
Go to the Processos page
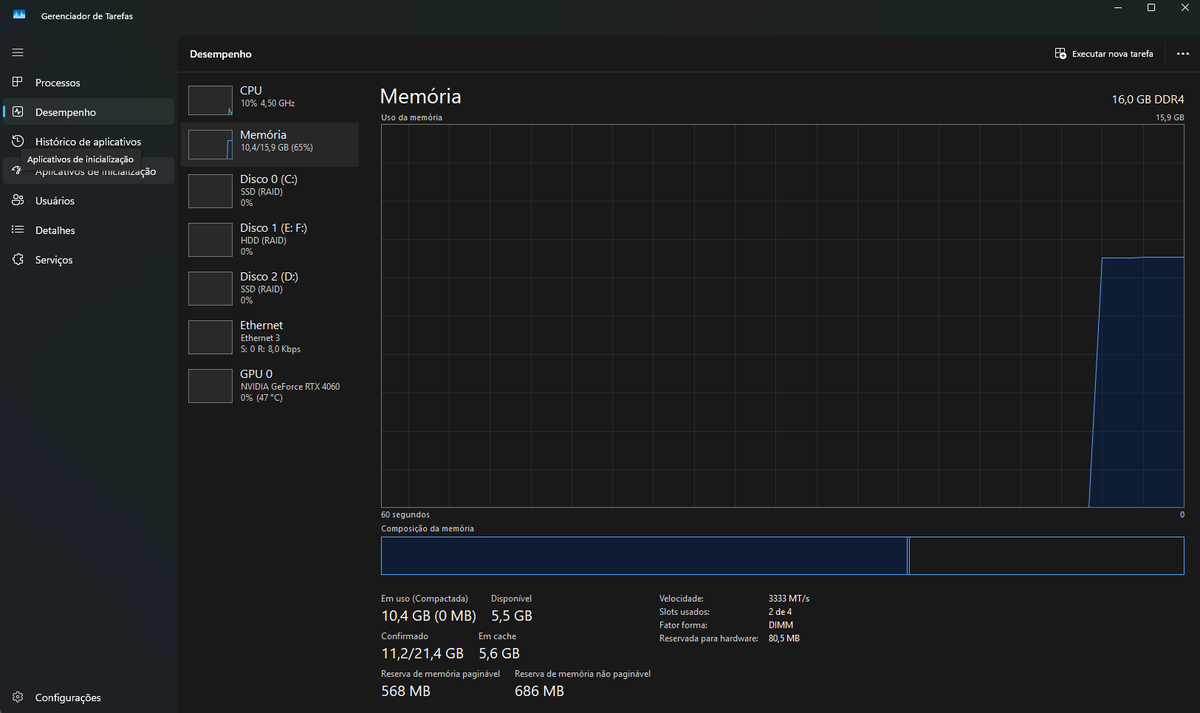click(x=89, y=83)
